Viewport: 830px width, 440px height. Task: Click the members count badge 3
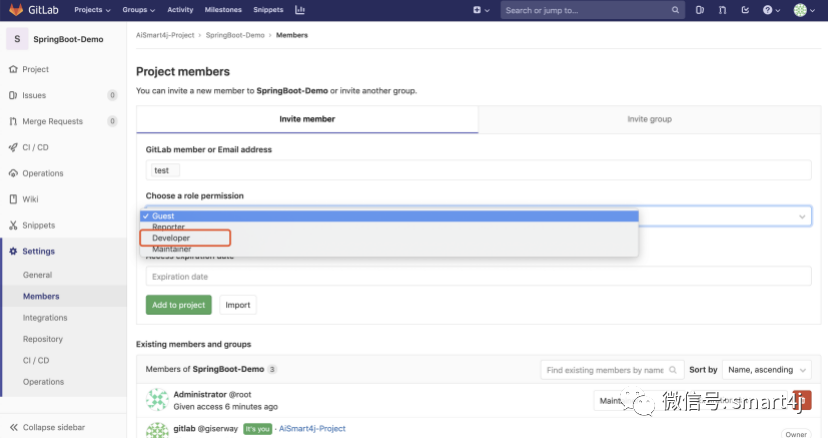point(272,370)
